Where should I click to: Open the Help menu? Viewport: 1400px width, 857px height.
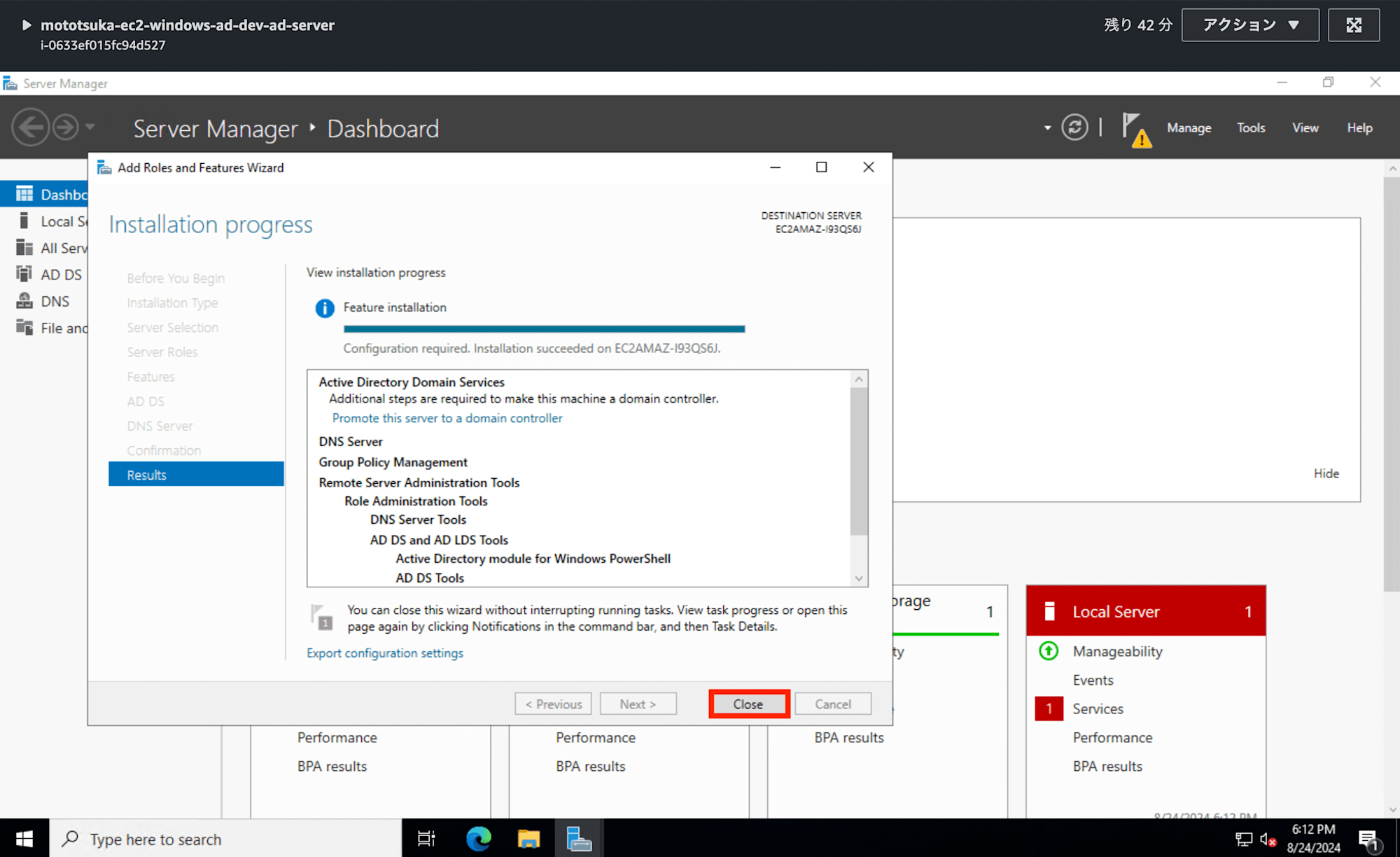tap(1359, 128)
